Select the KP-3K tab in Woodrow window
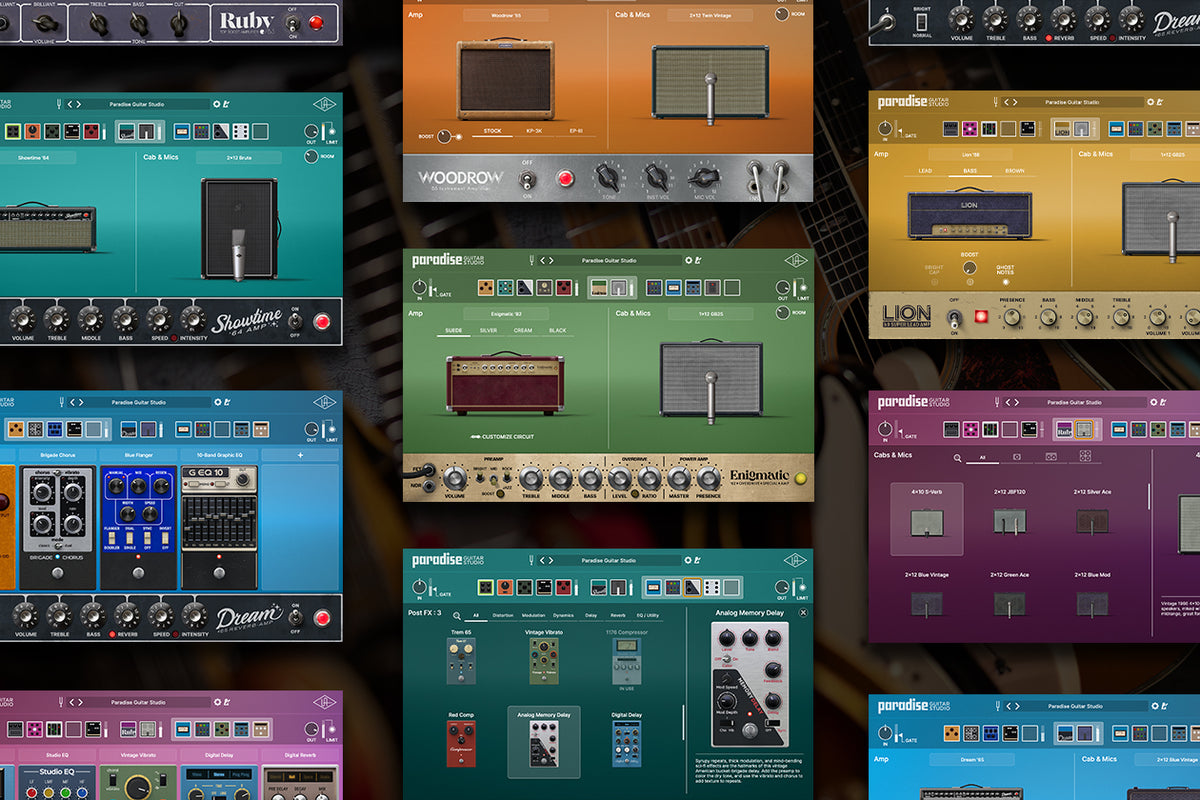The width and height of the screenshot is (1200, 800). pos(534,130)
